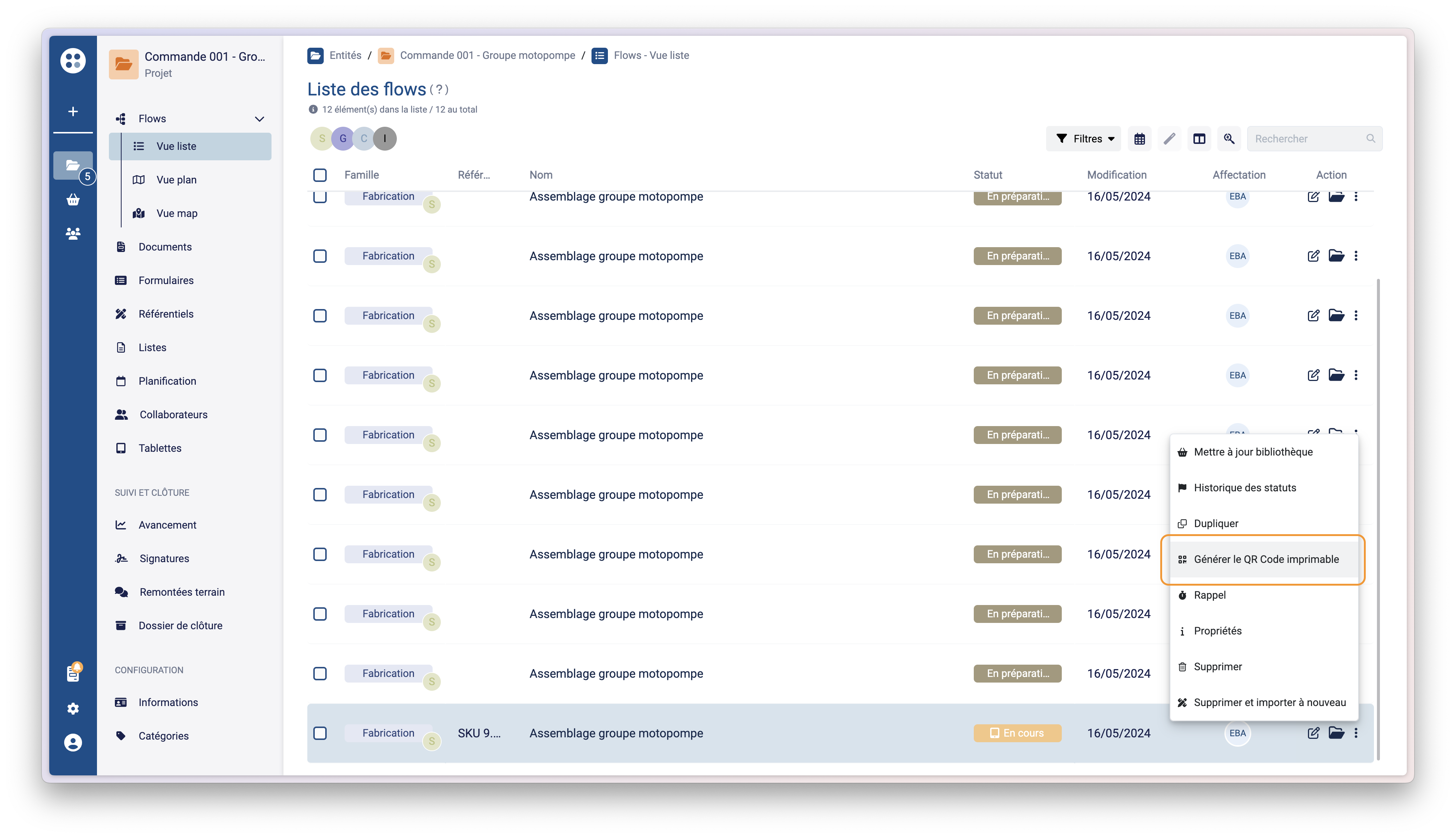This screenshot has height=838, width=1456.
Task: Click Entités breadcrumb link
Action: pyautogui.click(x=345, y=55)
